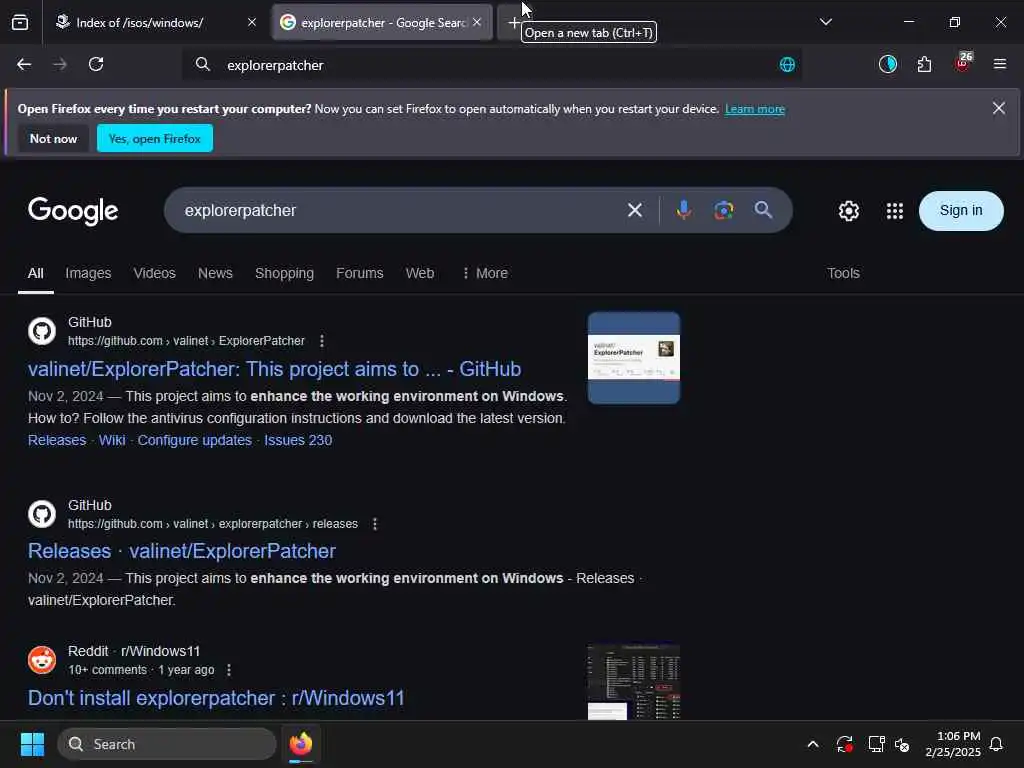The width and height of the screenshot is (1024, 768).
Task: Open the Wiki sitelink
Action: [112, 440]
